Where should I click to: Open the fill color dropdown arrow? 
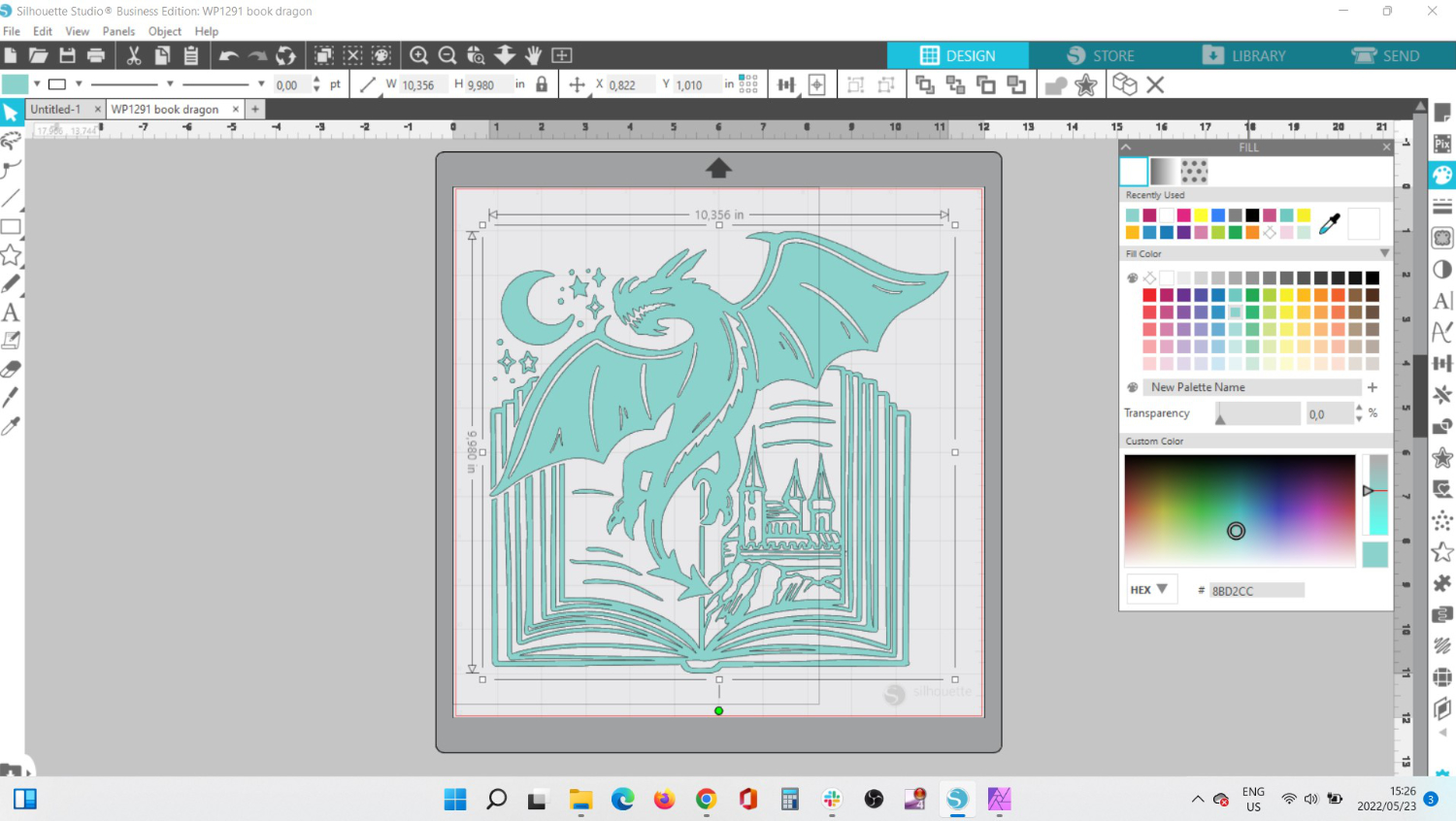37,84
